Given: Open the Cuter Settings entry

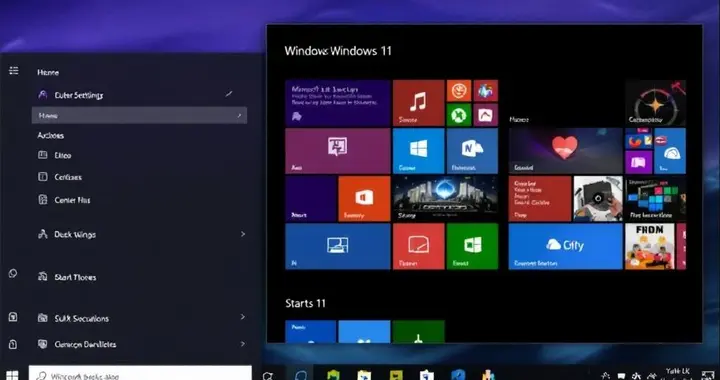Looking at the screenshot, I should tap(79, 95).
